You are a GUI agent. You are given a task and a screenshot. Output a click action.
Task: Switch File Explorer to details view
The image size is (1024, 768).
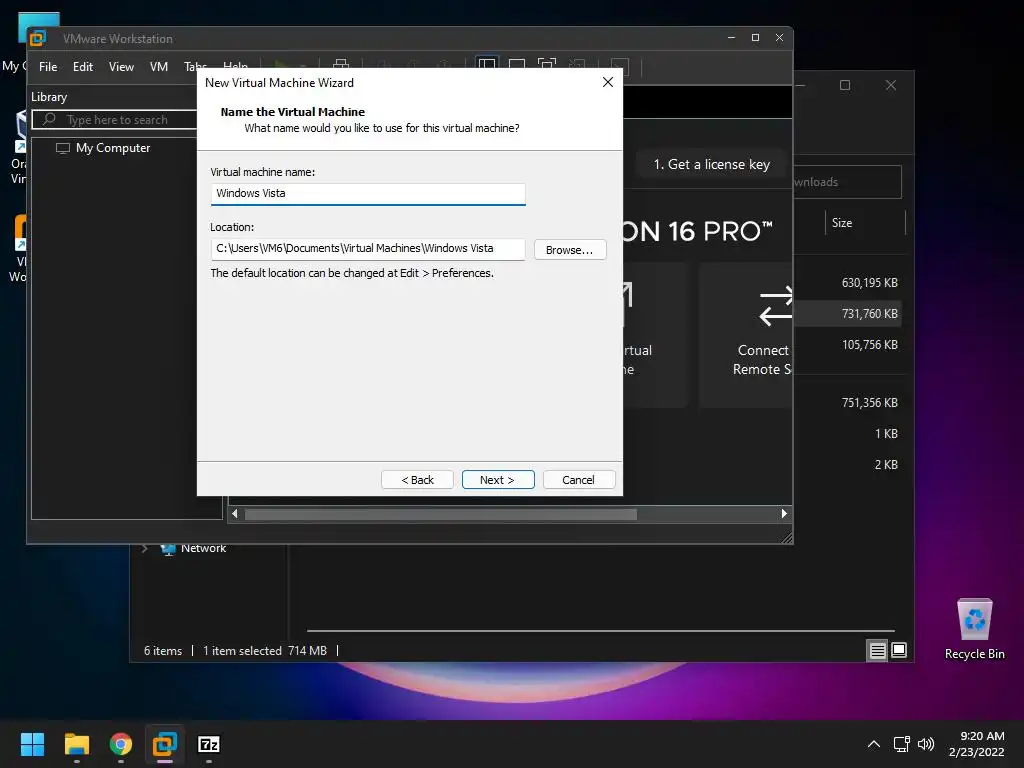tap(877, 650)
